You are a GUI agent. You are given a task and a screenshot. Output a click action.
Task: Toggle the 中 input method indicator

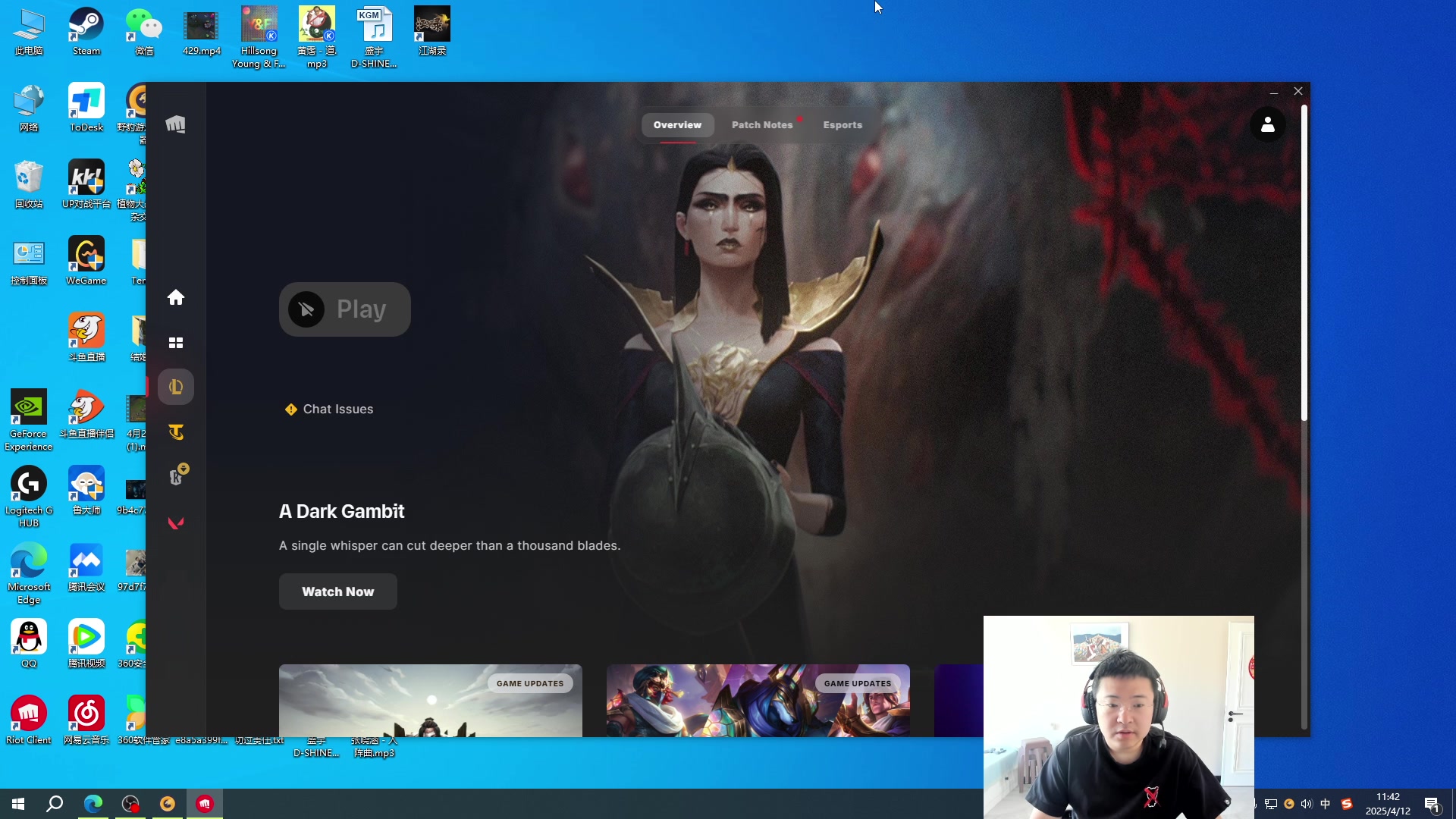(1326, 804)
